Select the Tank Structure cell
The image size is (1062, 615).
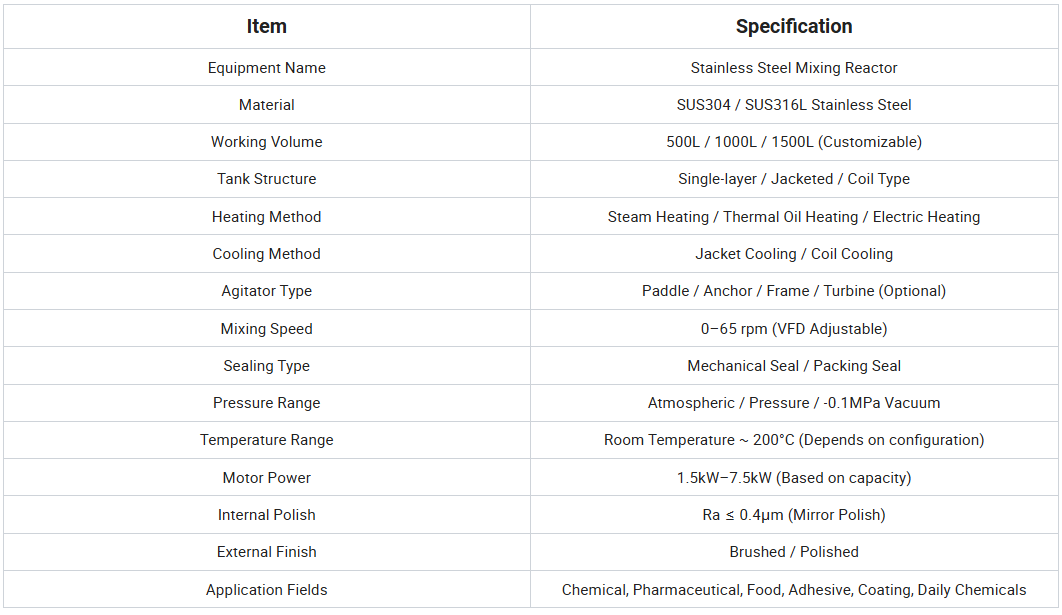(x=266, y=179)
